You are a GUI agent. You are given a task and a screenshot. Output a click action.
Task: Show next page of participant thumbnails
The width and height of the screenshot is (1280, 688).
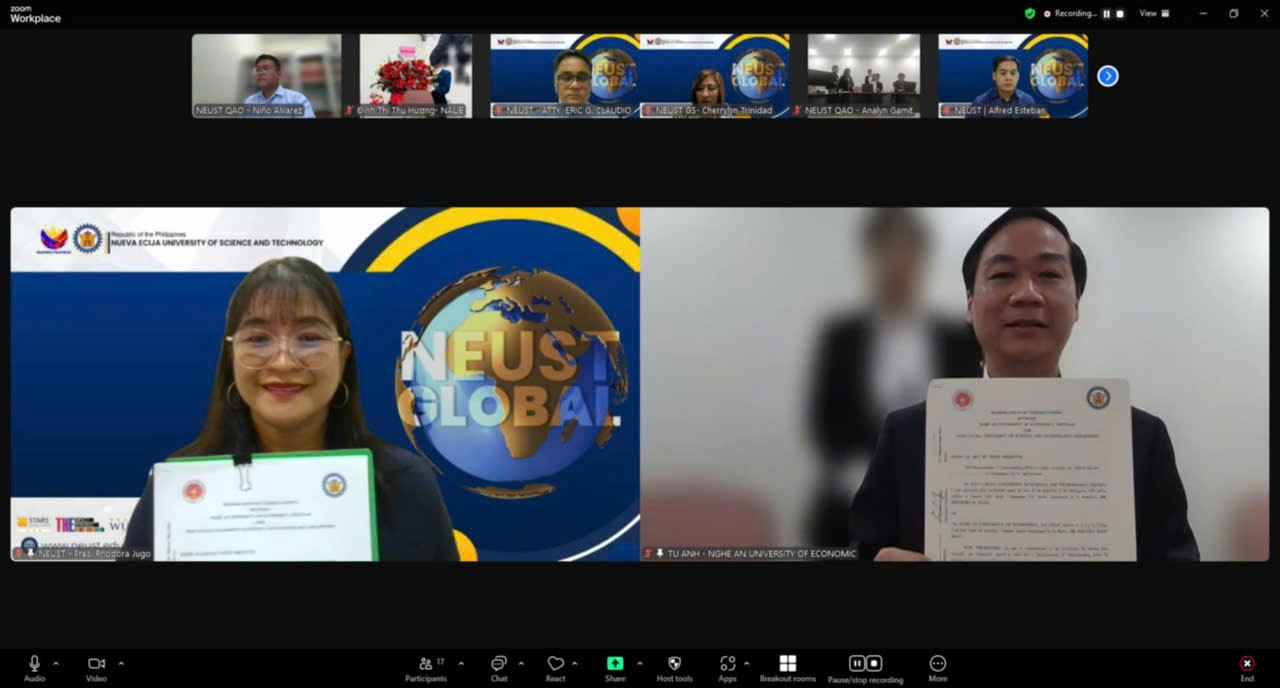tap(1108, 76)
